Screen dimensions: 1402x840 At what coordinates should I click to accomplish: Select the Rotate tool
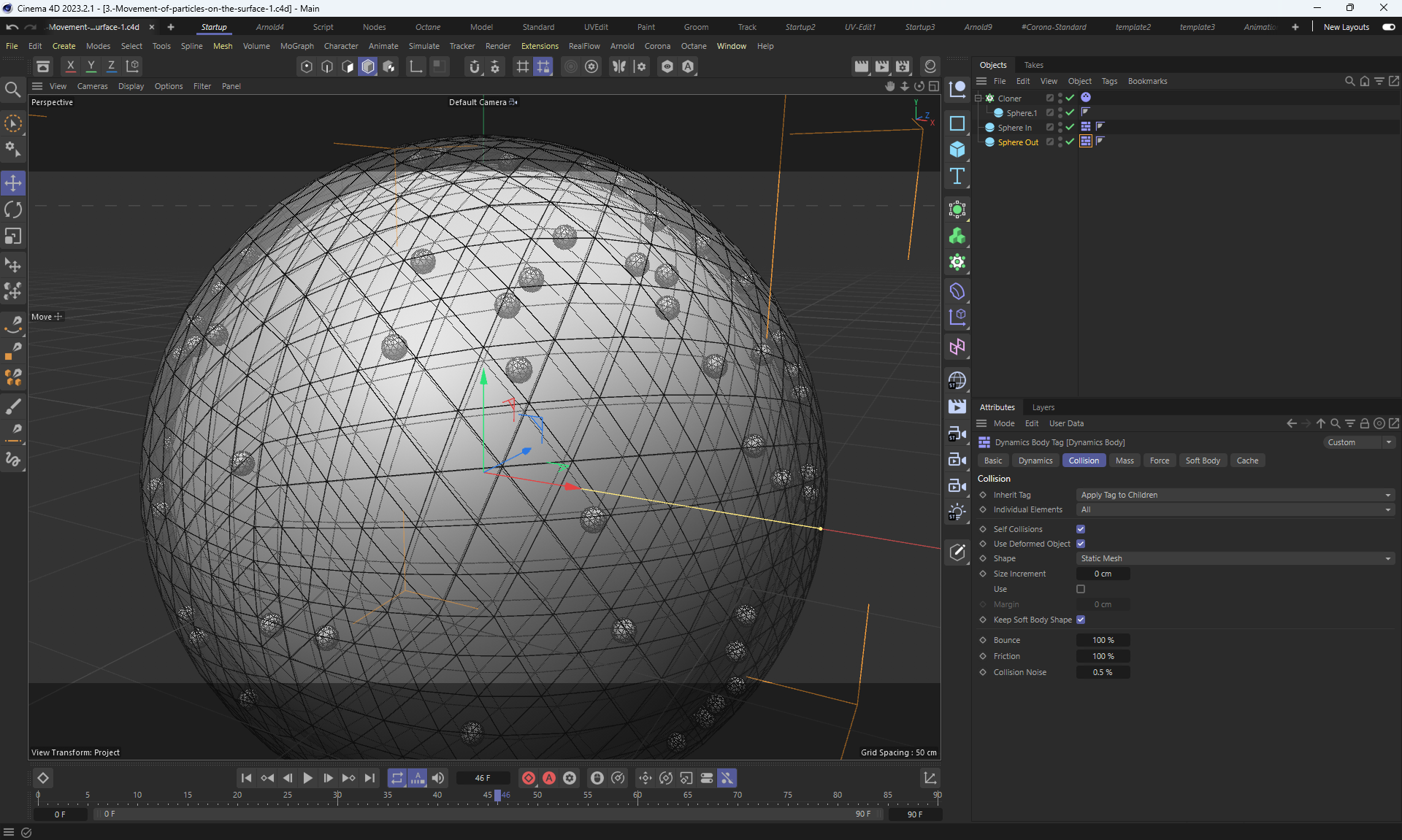point(13,210)
